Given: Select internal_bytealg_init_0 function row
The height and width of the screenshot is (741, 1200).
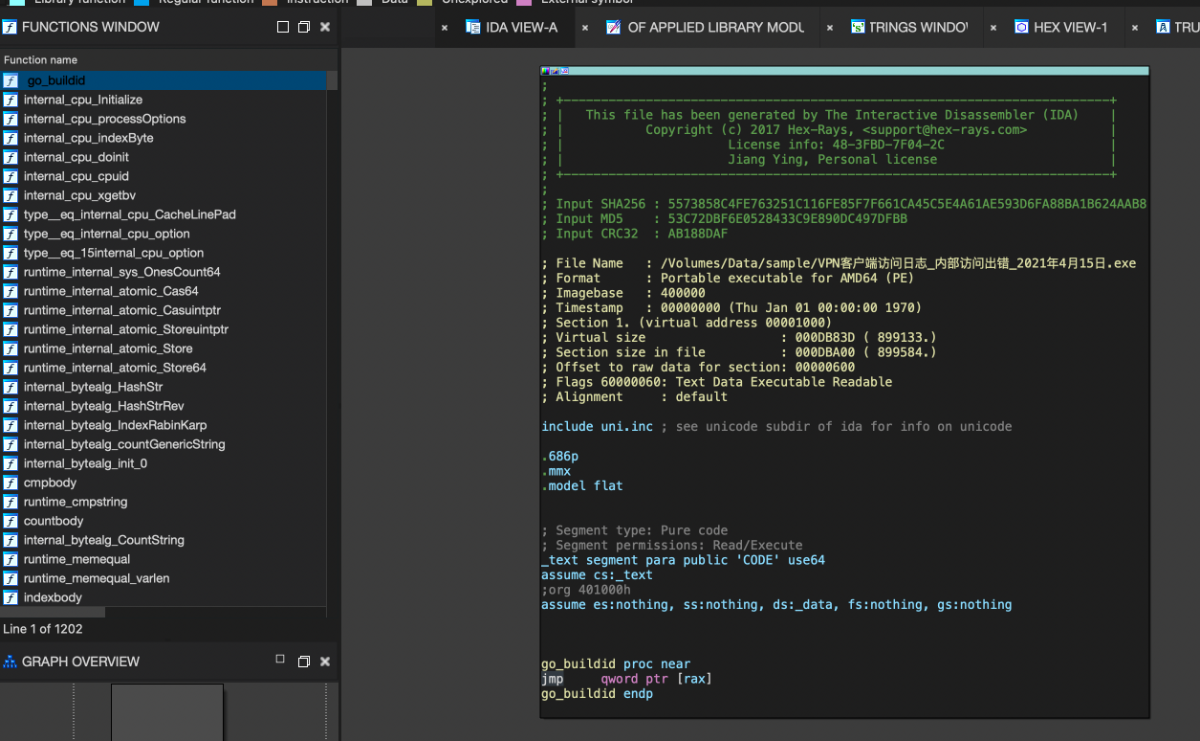Looking at the screenshot, I should click(x=163, y=464).
